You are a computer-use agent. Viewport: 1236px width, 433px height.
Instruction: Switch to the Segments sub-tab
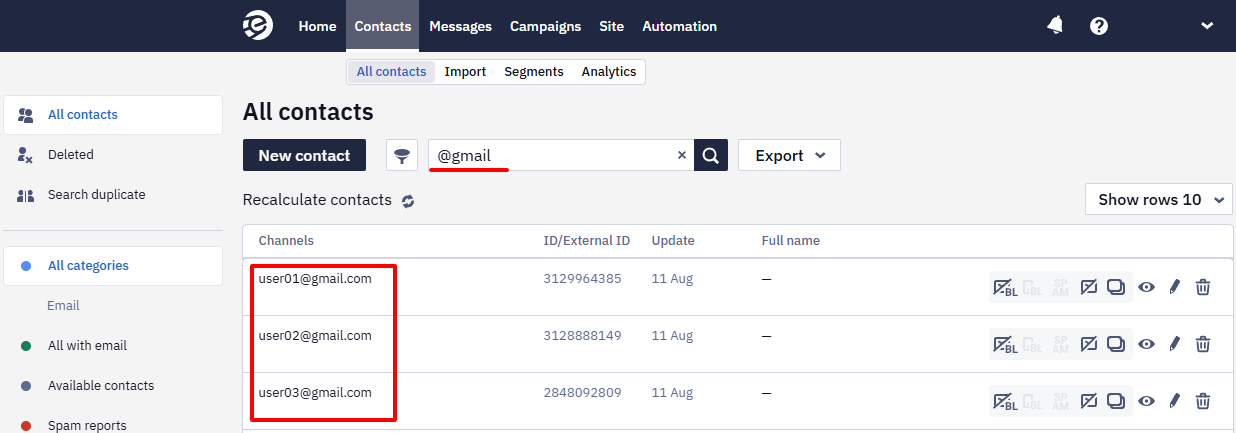pyautogui.click(x=534, y=72)
